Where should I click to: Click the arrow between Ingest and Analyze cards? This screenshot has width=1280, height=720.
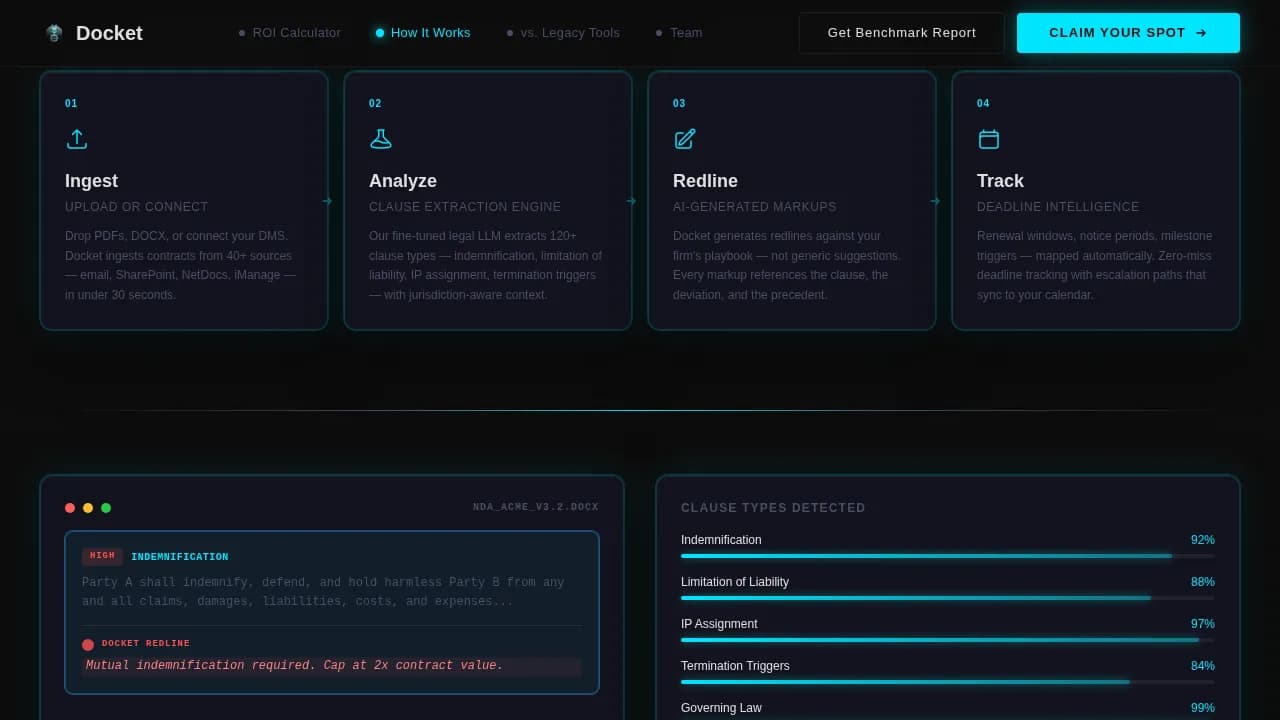(x=327, y=201)
